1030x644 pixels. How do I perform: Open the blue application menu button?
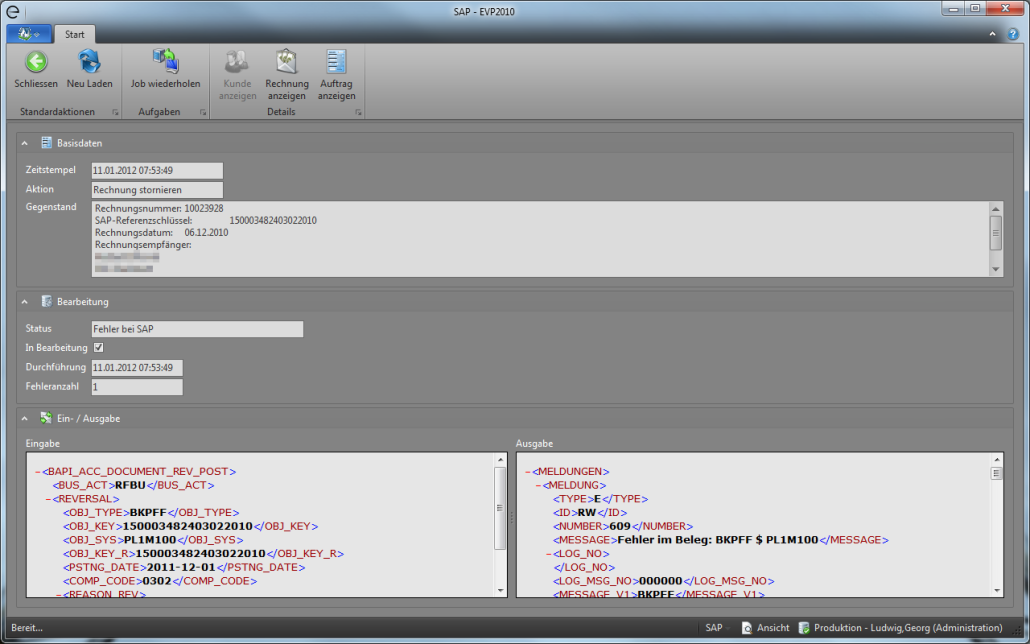pos(29,34)
